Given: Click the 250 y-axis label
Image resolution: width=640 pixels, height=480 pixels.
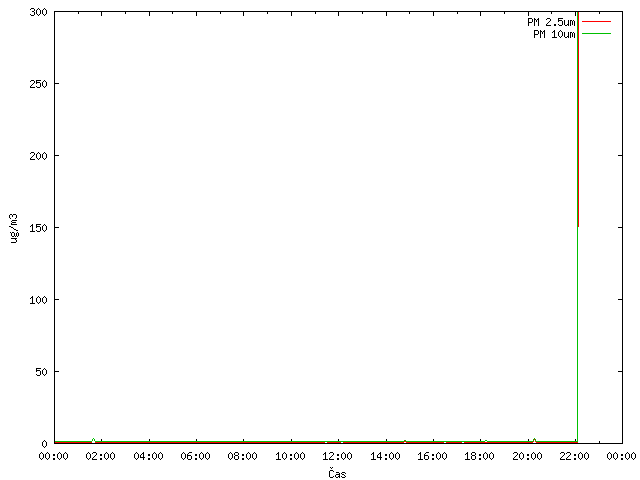Looking at the screenshot, I should coord(38,84).
